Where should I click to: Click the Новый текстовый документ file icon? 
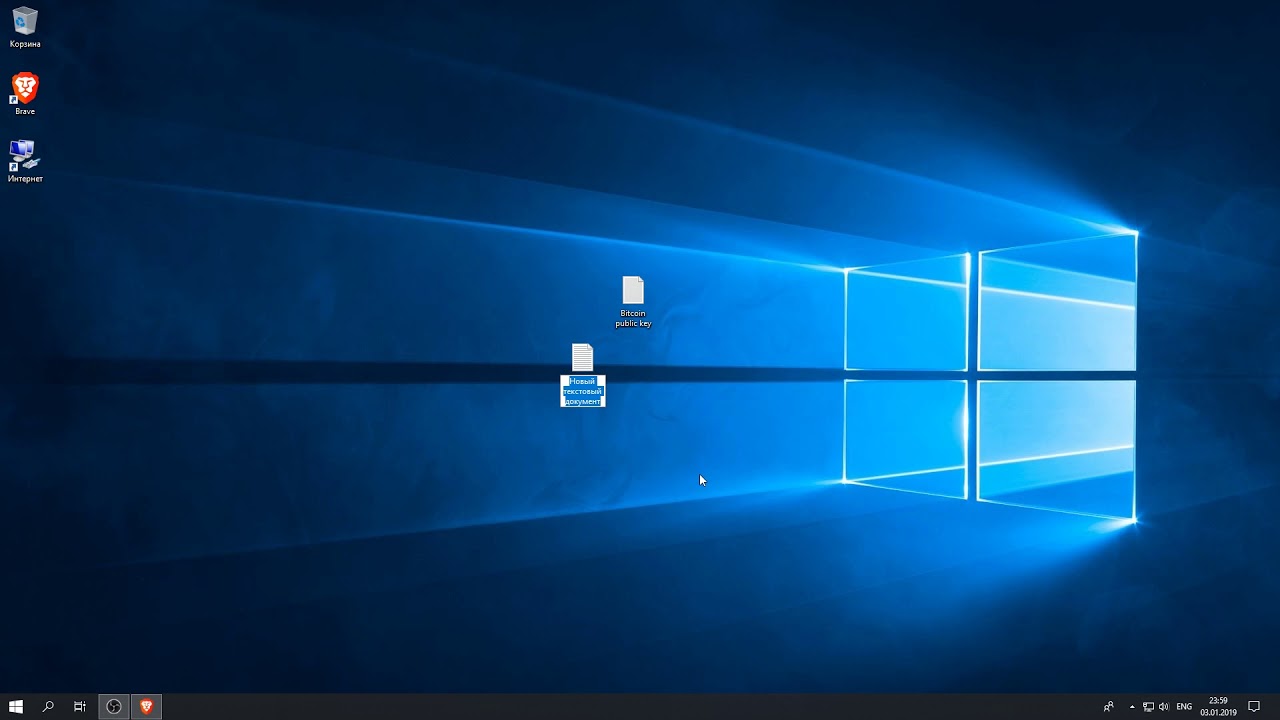point(583,357)
